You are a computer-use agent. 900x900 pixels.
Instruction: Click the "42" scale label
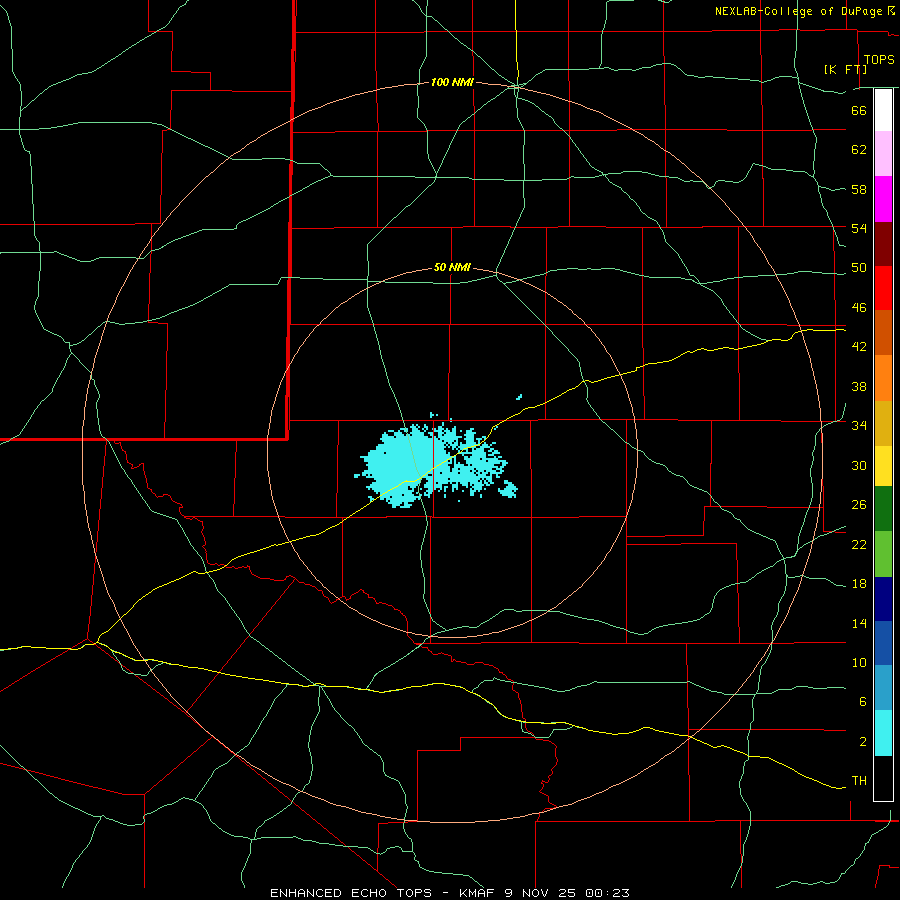pyautogui.click(x=859, y=346)
